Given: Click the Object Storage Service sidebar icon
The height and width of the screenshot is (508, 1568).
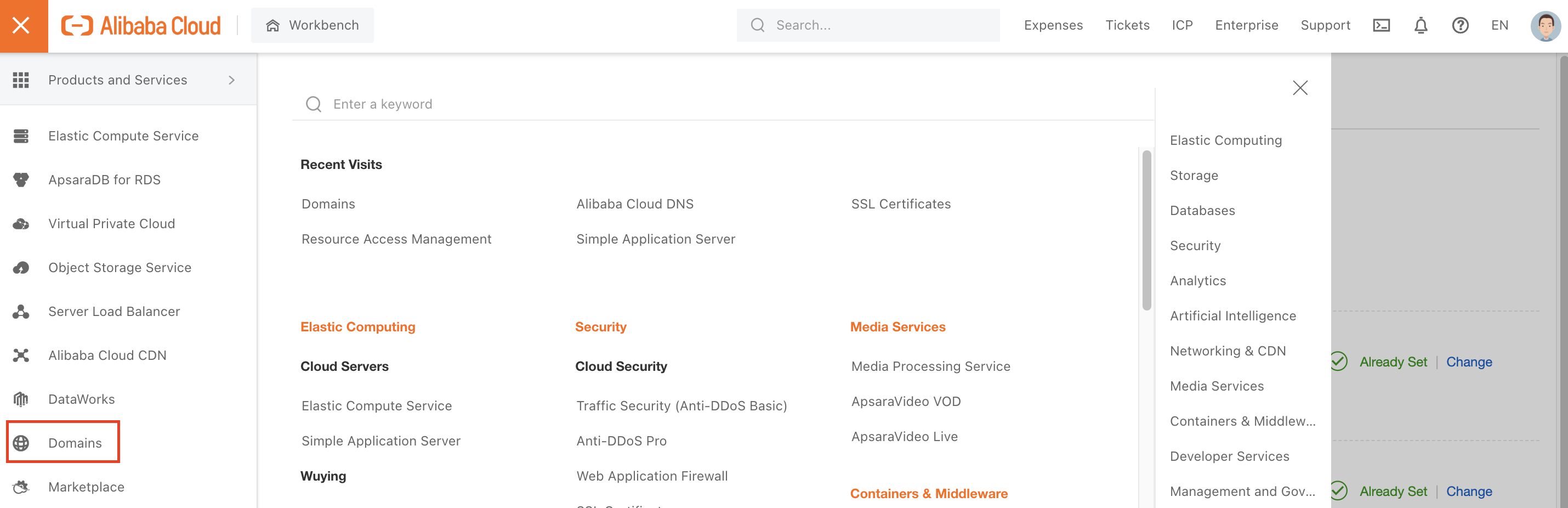Looking at the screenshot, I should point(21,267).
